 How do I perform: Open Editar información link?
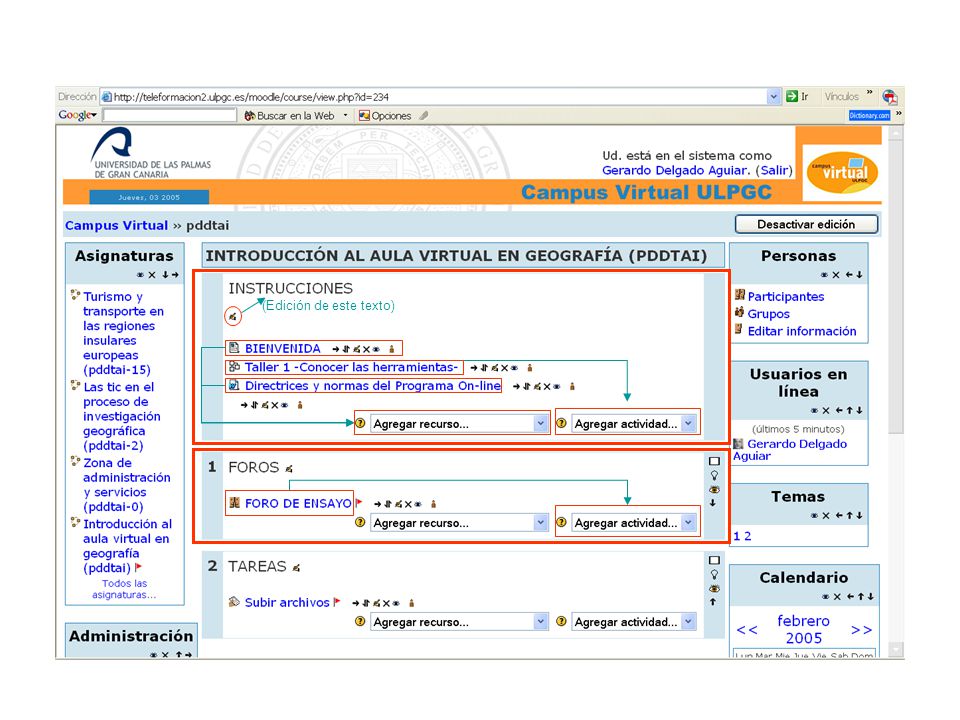tap(802, 331)
